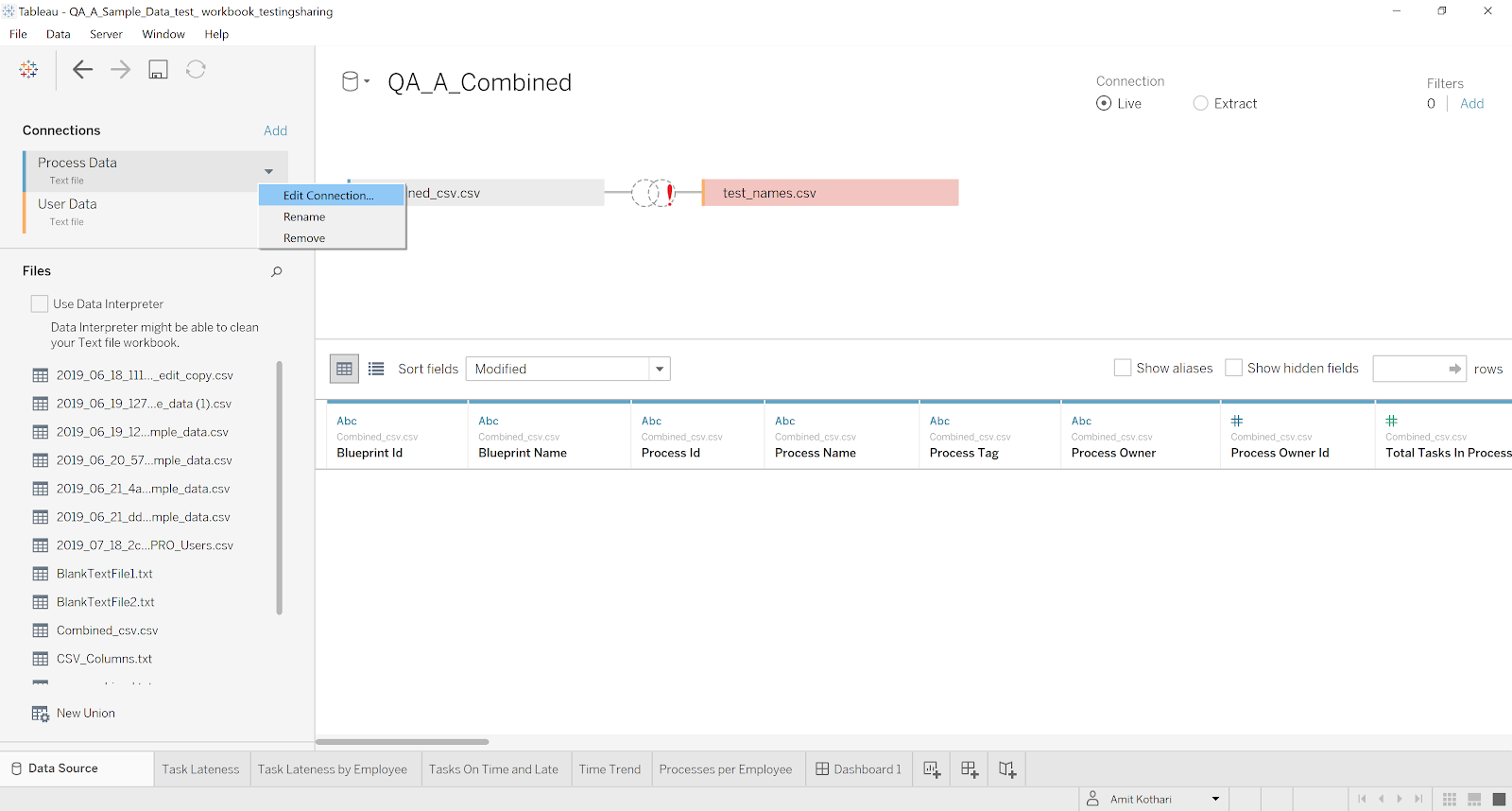Open the Dashboard 1 tab
This screenshot has width=1512, height=811.
858,769
